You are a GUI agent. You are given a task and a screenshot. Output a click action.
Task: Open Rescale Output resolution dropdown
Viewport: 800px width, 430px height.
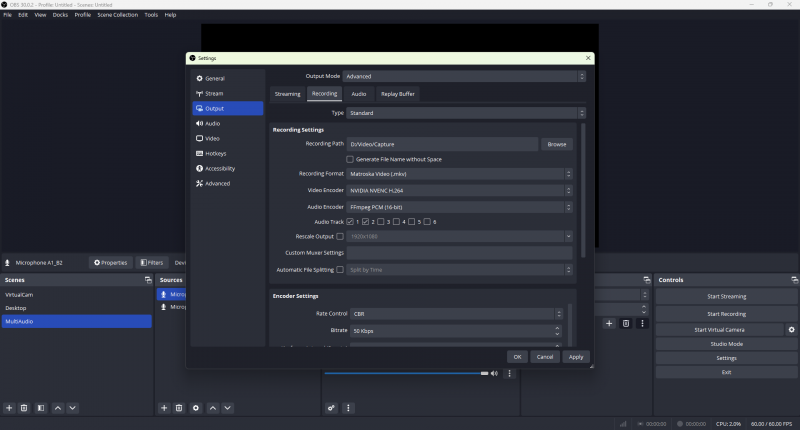459,237
